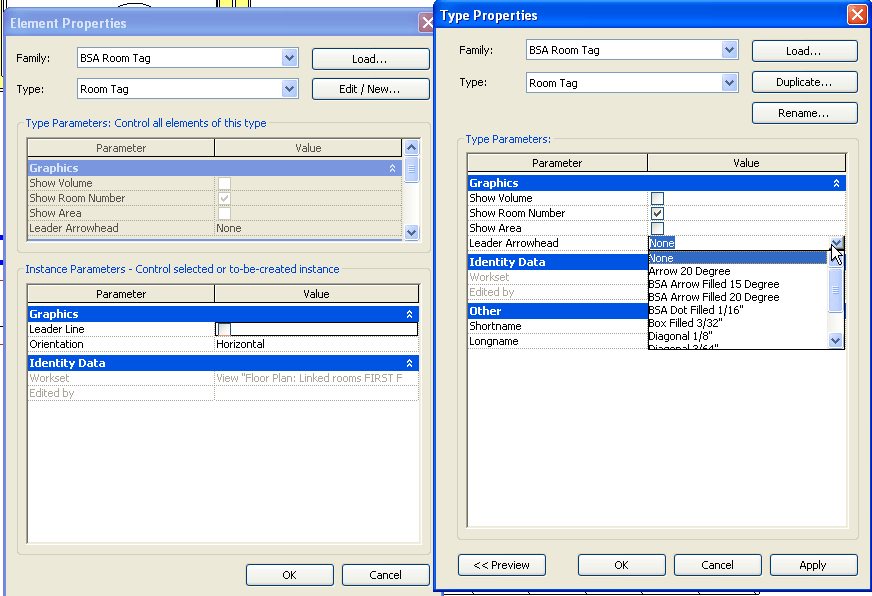Open Family dropdown in Element Properties
Screen dimensions: 872x596
(289, 58)
